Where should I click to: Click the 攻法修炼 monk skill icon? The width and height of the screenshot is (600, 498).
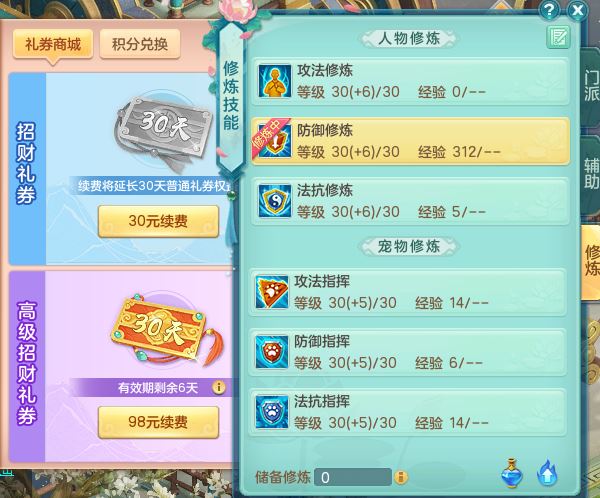[274, 81]
